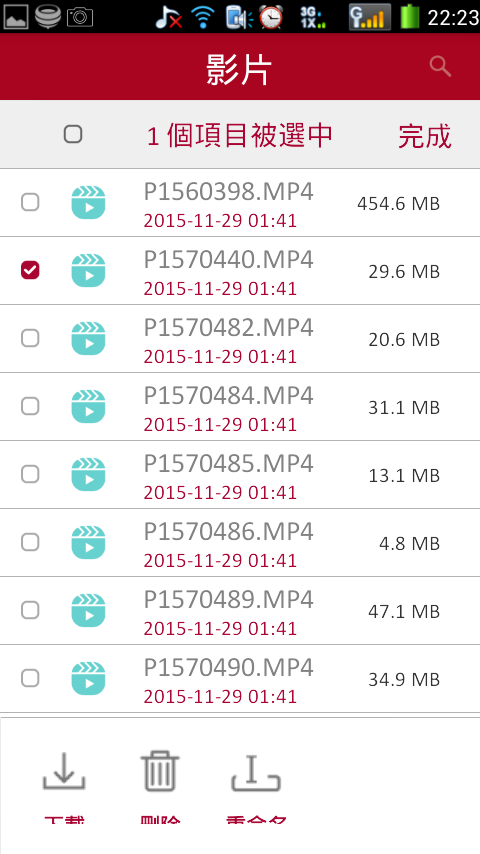This screenshot has width=480, height=854.
Task: Tap the rename icon in bottom bar
Action: tap(256, 771)
